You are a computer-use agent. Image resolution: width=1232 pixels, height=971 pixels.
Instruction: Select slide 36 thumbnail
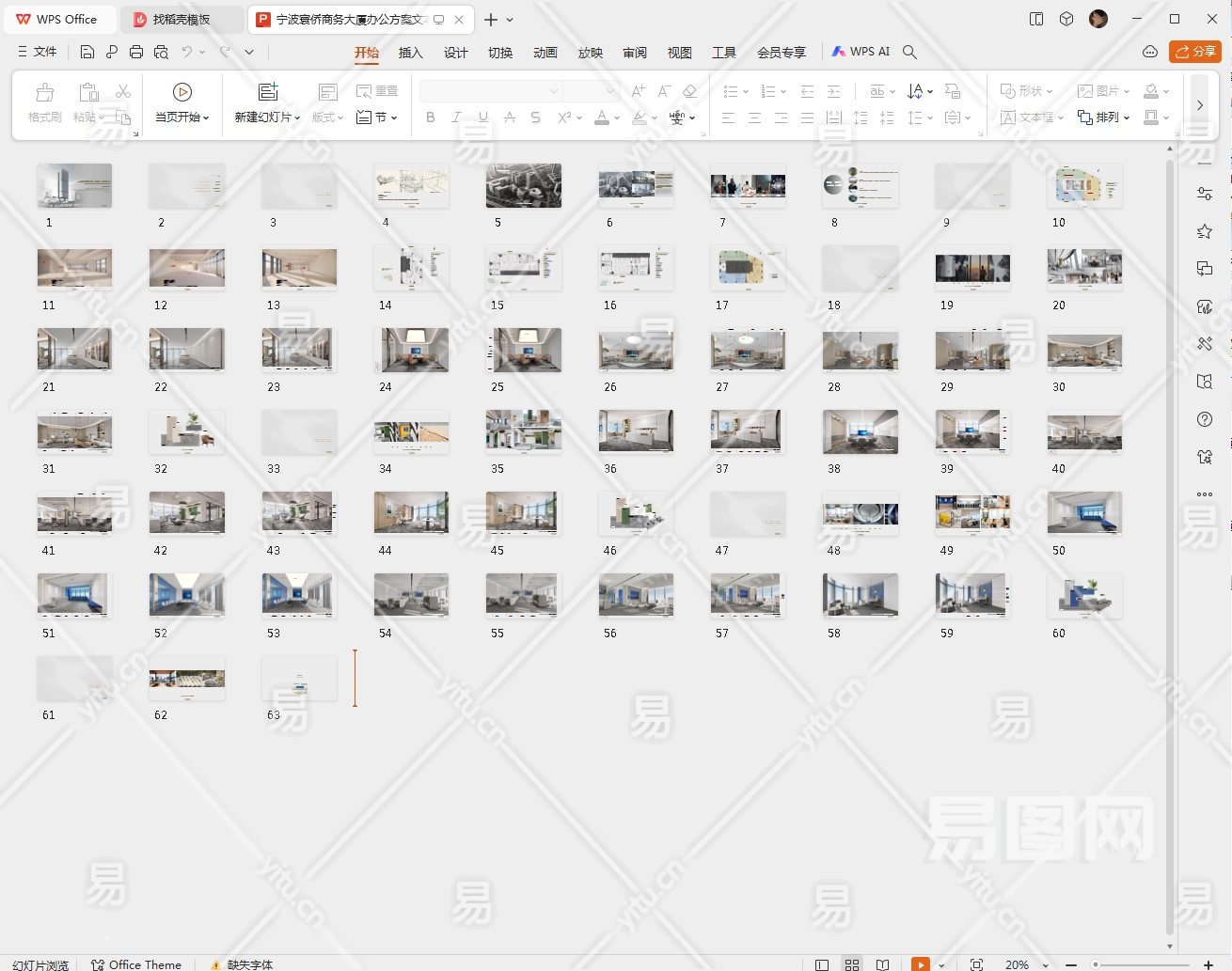click(x=636, y=431)
